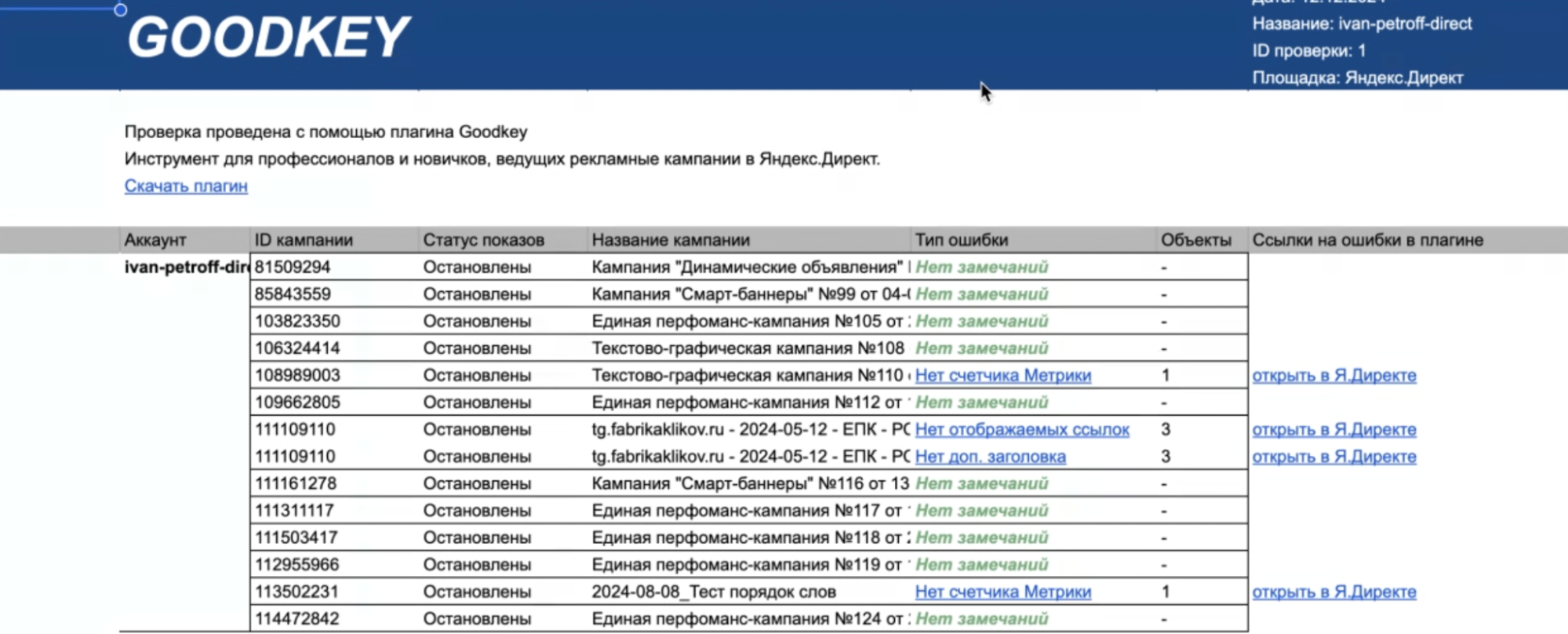Select Текстово-графическая кампания №110 name cell

point(751,375)
